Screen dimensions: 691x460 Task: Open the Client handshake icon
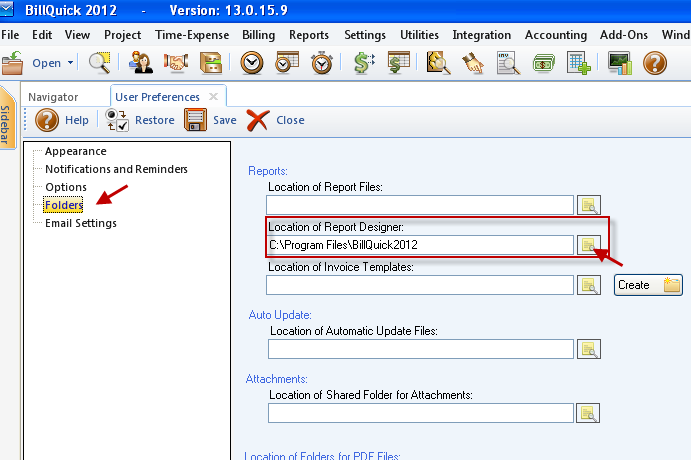click(176, 63)
